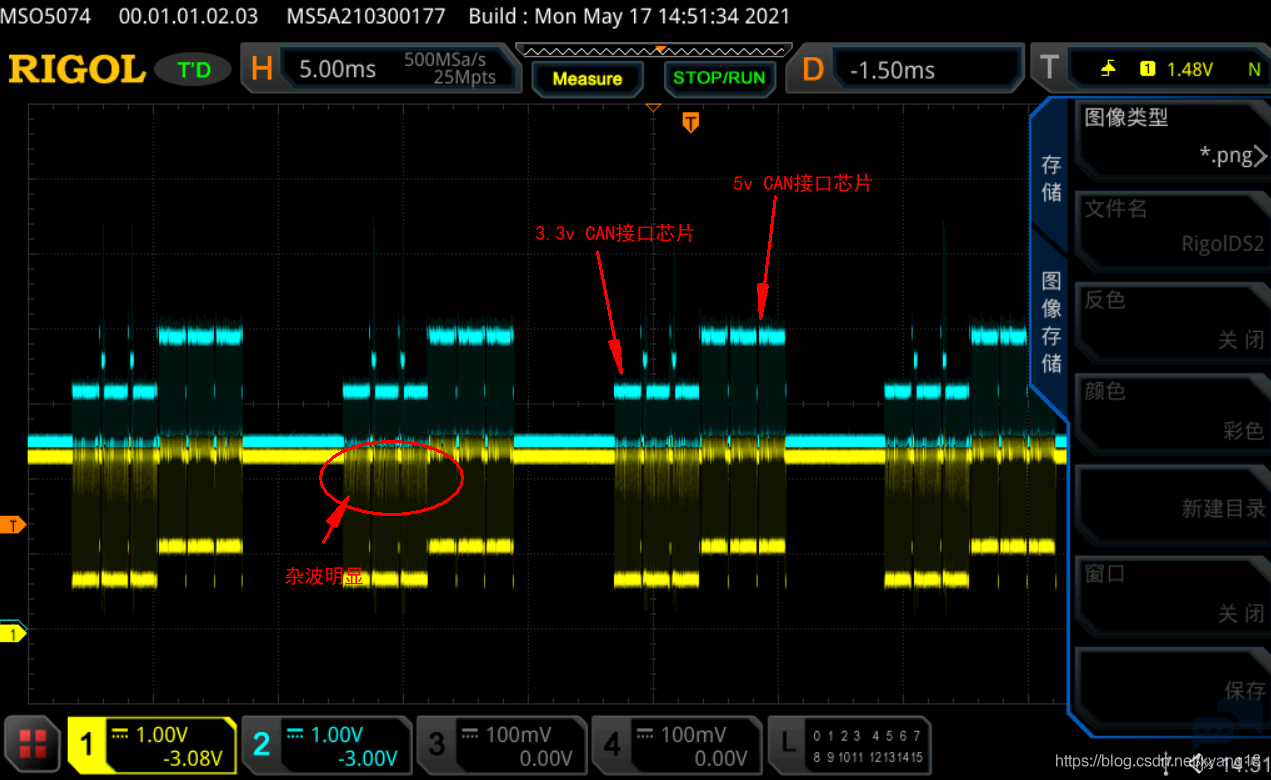Open the H horizontal timebase icon
Screen dimensions: 1271x780
coord(261,69)
